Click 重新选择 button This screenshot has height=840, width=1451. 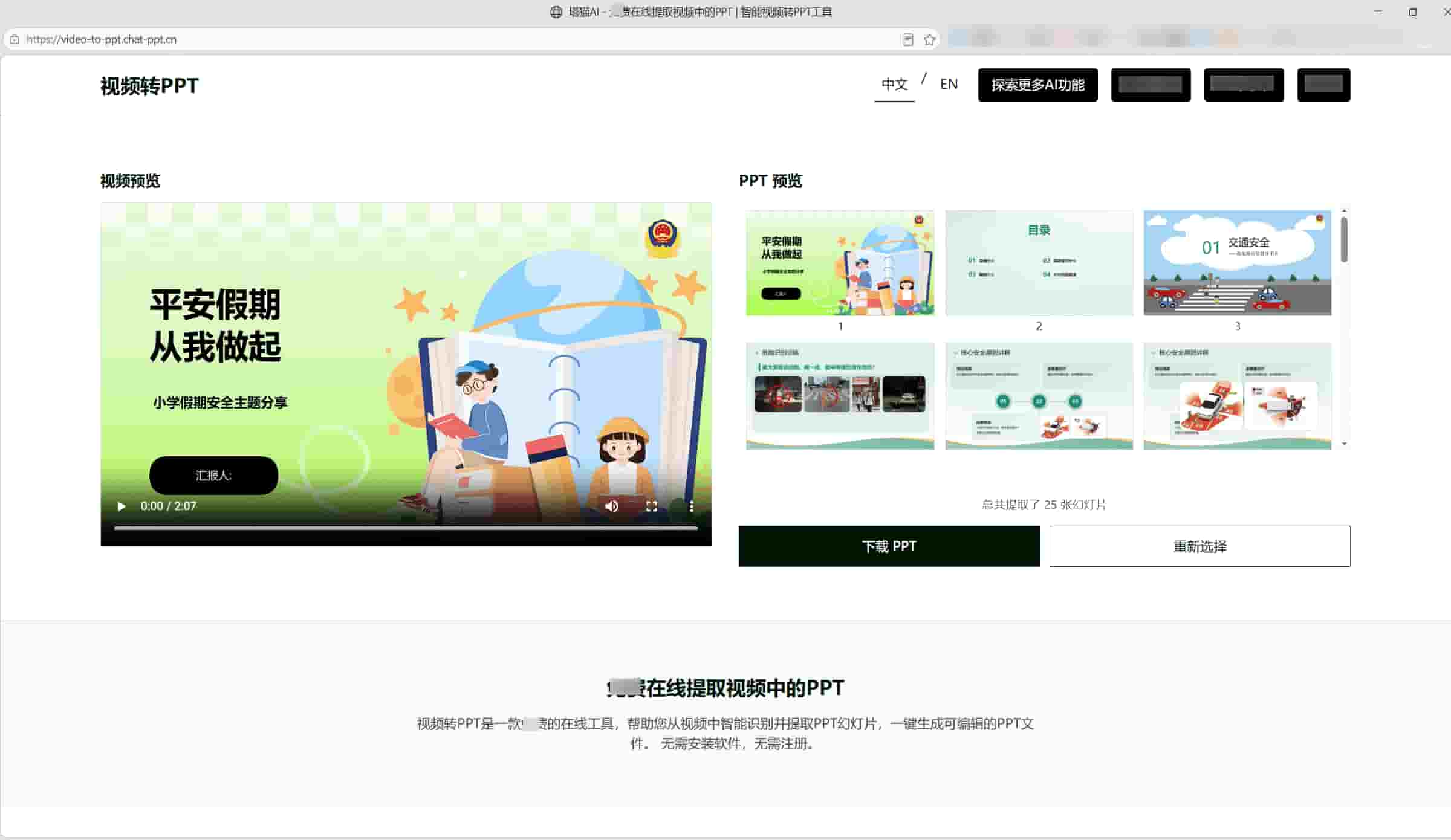(1199, 546)
